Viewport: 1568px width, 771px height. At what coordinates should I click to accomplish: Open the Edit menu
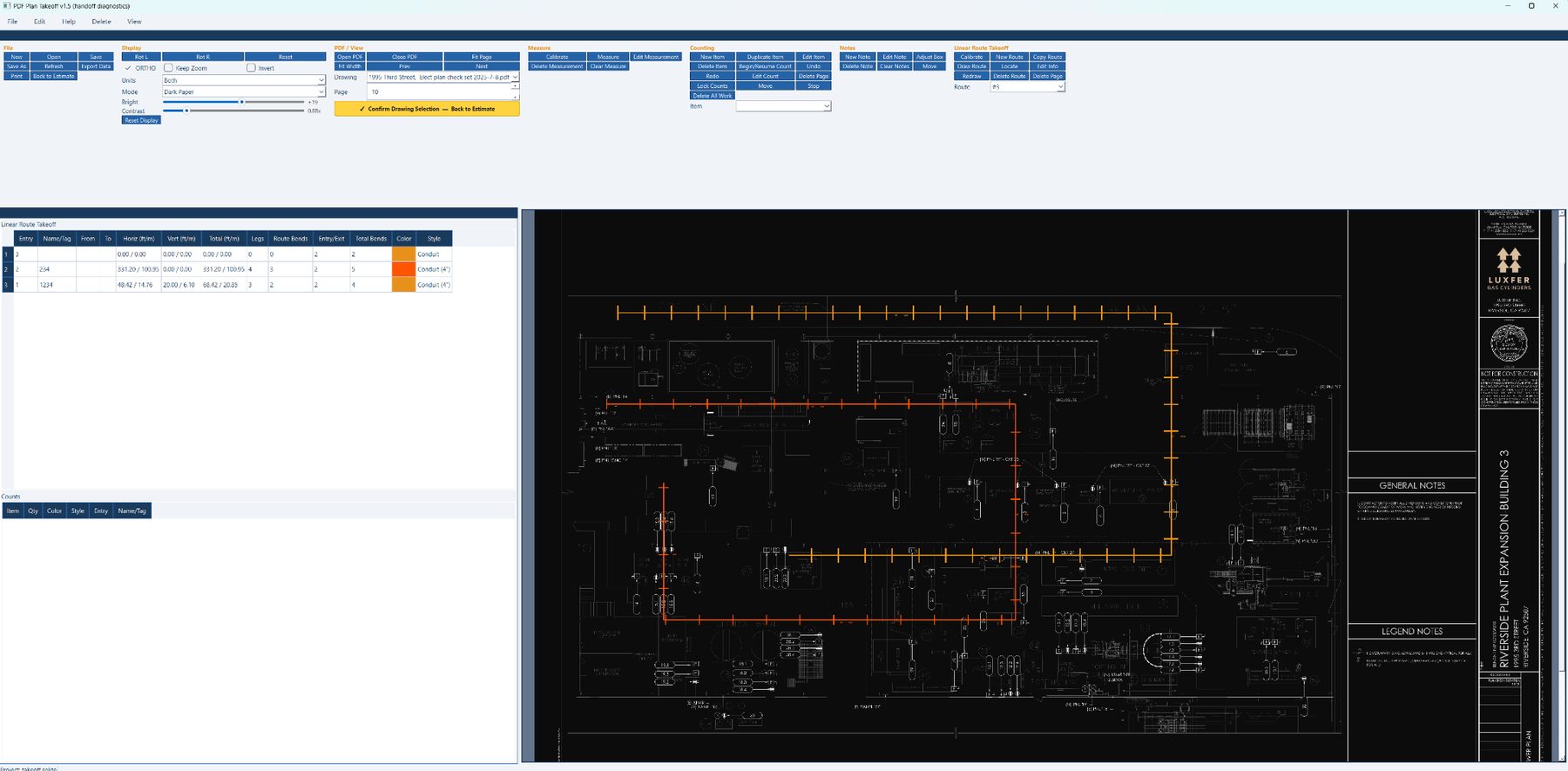click(x=39, y=22)
